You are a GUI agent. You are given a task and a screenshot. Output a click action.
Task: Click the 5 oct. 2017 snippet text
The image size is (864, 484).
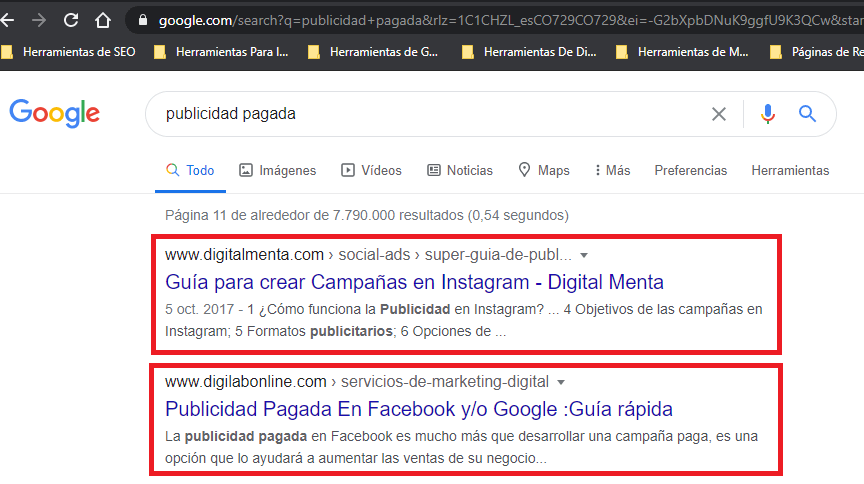click(463, 320)
